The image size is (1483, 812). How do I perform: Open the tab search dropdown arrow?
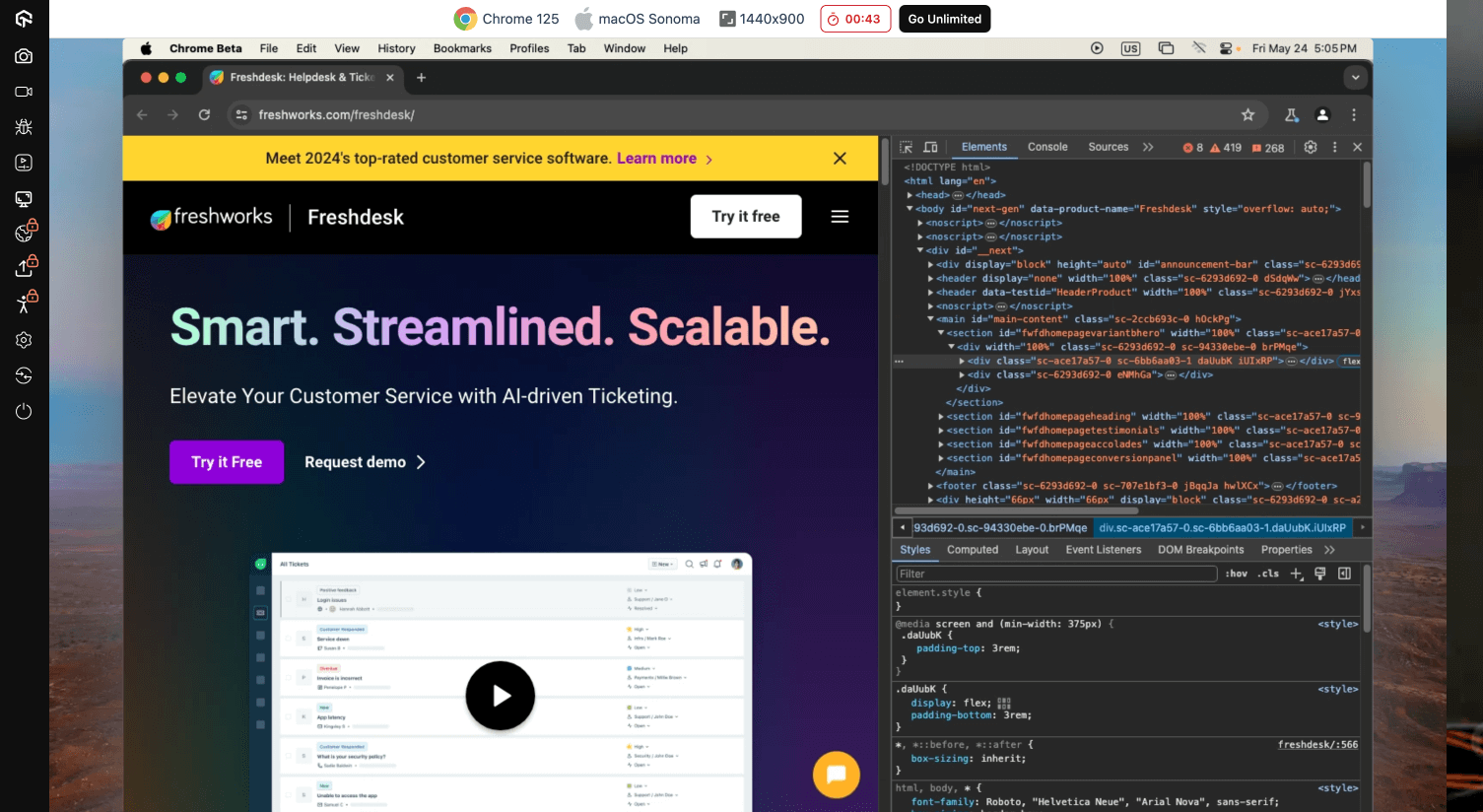1355,78
